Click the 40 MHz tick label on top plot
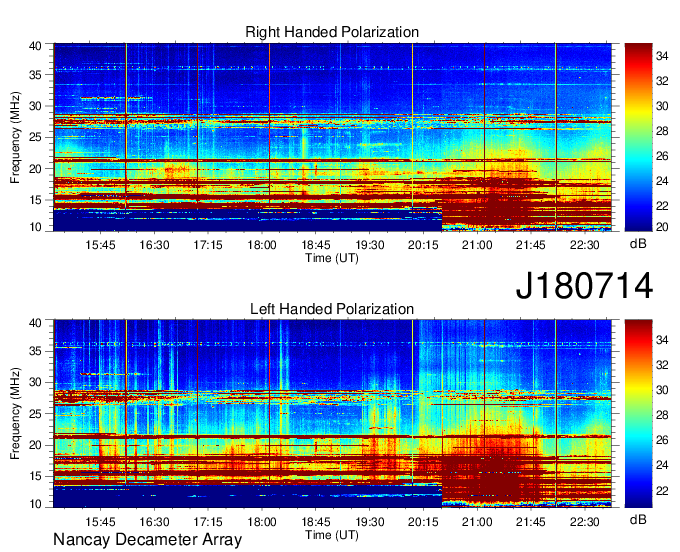Viewport: 680px width, 552px height. coord(35,46)
